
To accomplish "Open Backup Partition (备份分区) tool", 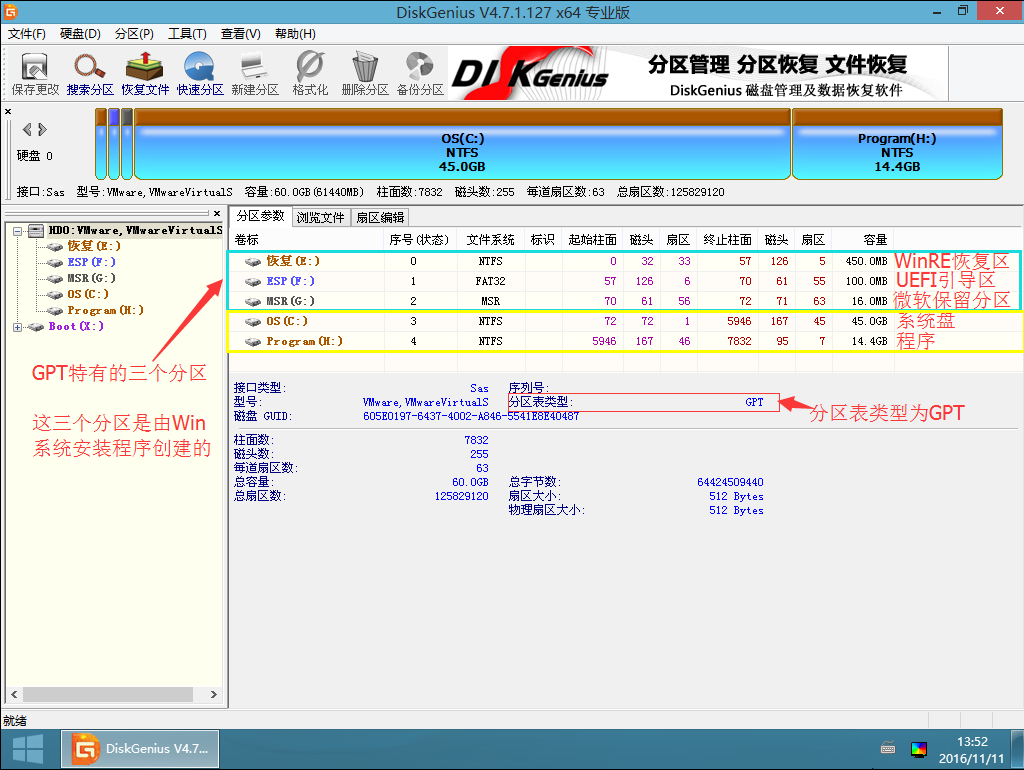I will (420, 74).
